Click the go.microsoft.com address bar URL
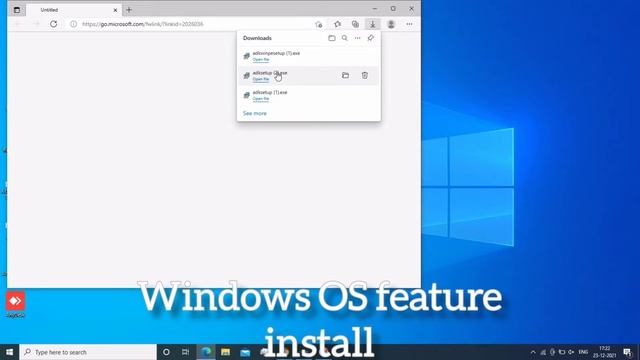640x360 pixels. [x=142, y=24]
